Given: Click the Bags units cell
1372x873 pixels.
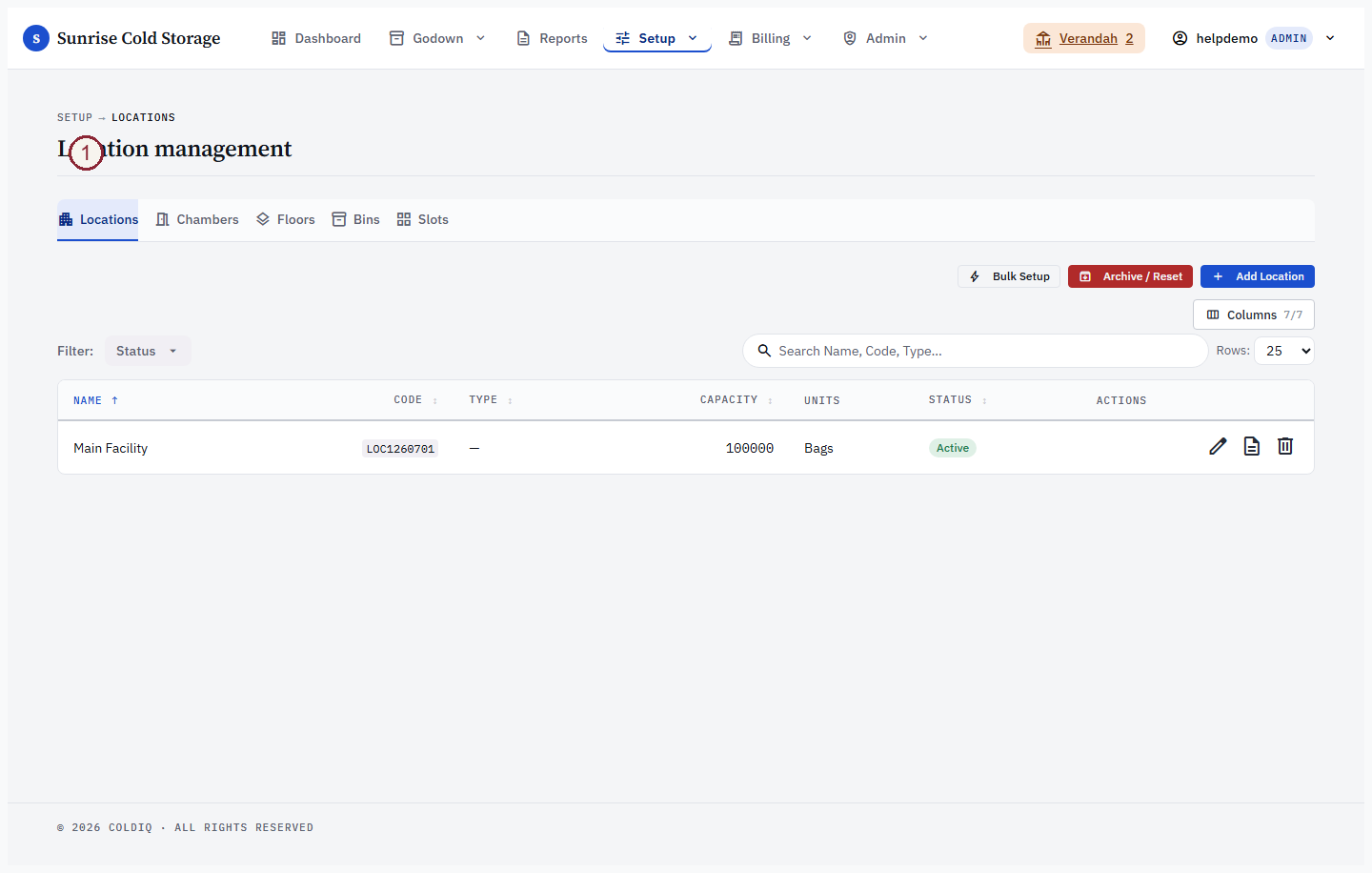Looking at the screenshot, I should click(818, 448).
